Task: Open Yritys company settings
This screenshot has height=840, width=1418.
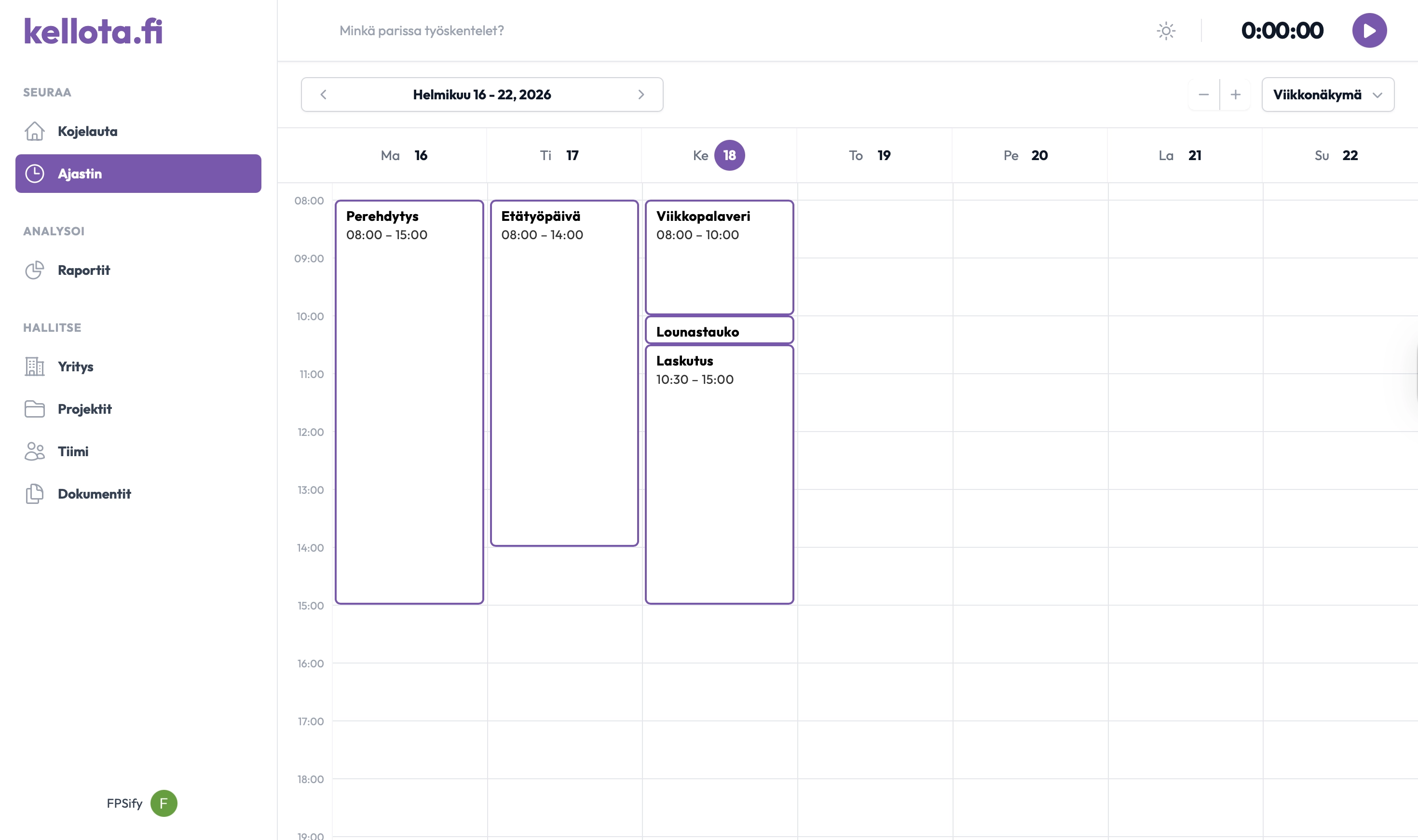Action: [75, 367]
